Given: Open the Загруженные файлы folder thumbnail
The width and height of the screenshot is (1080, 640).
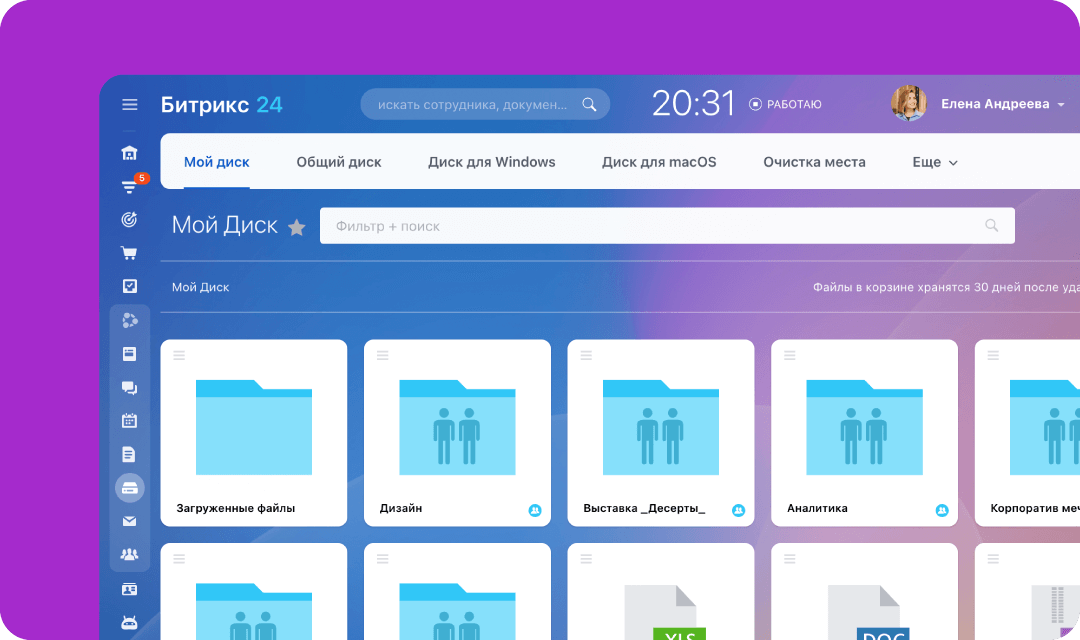Looking at the screenshot, I should point(253,427).
